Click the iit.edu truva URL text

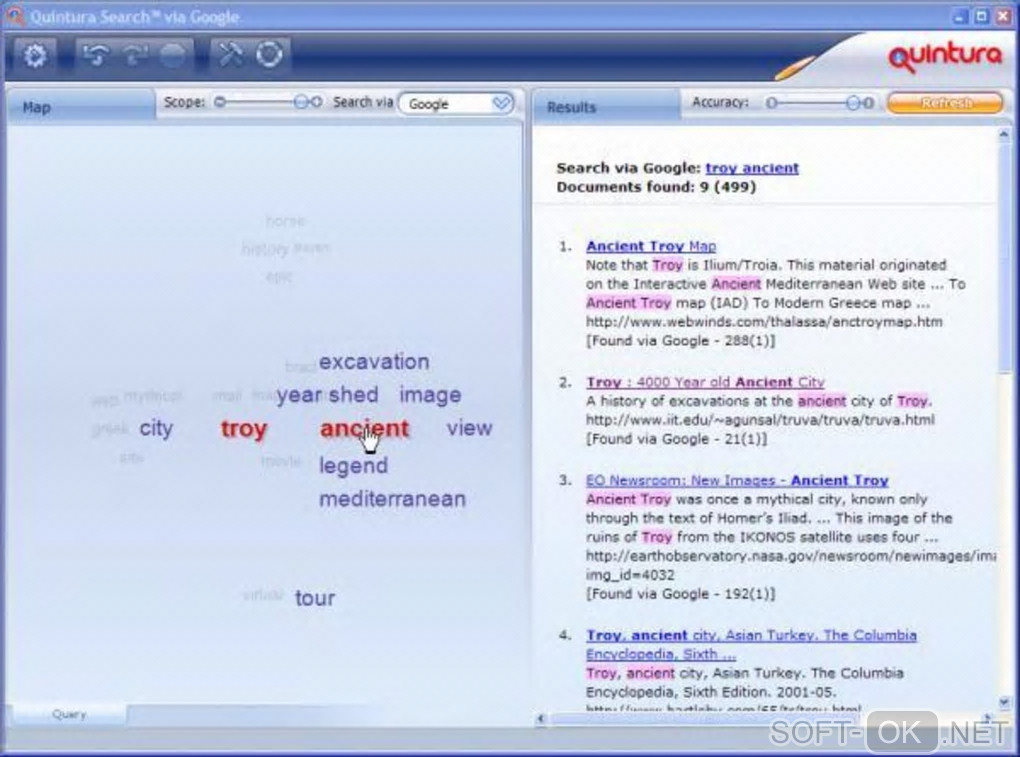(x=760, y=419)
